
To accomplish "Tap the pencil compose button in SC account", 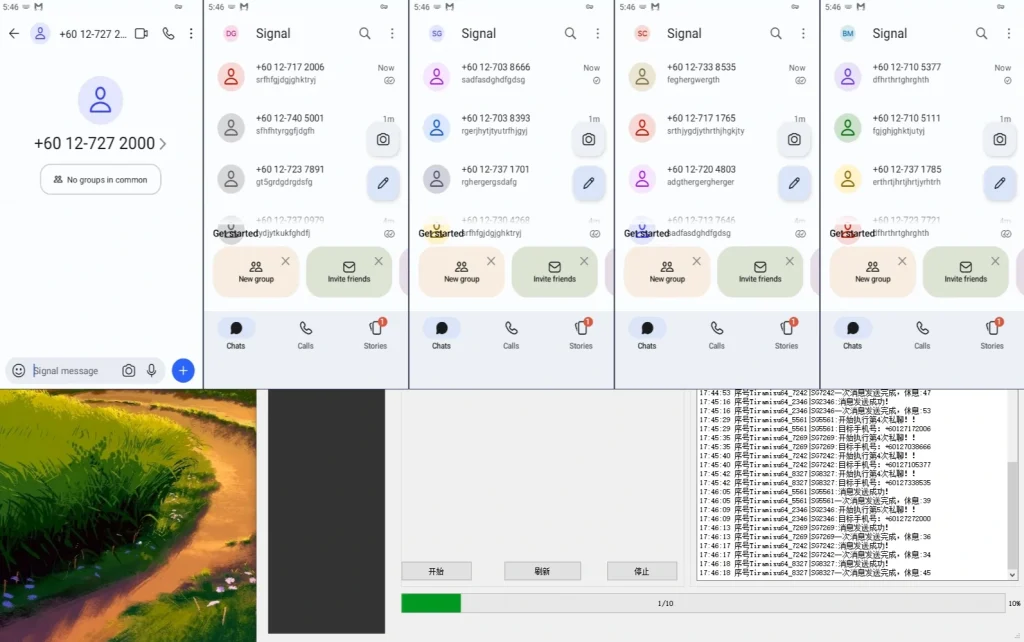I will click(794, 183).
